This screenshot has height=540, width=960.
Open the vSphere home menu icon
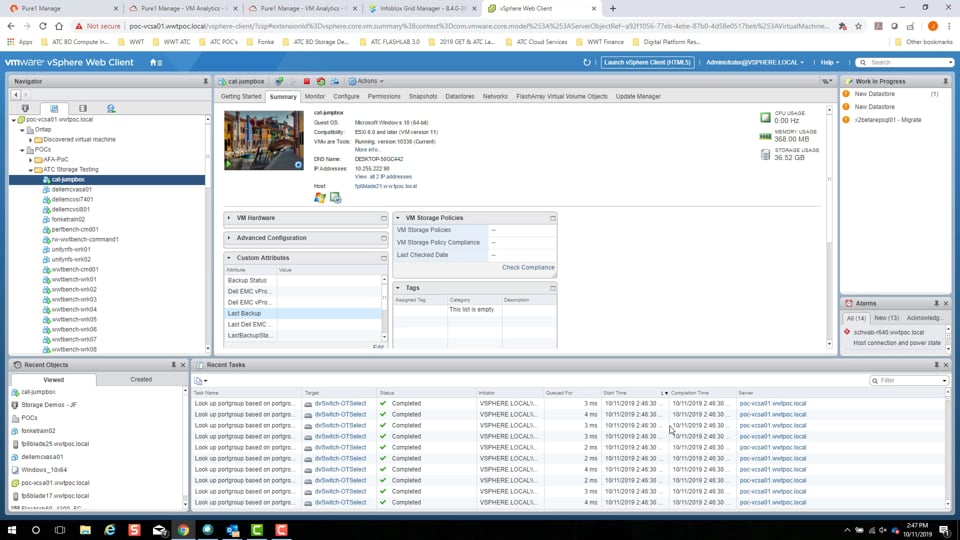tap(156, 62)
